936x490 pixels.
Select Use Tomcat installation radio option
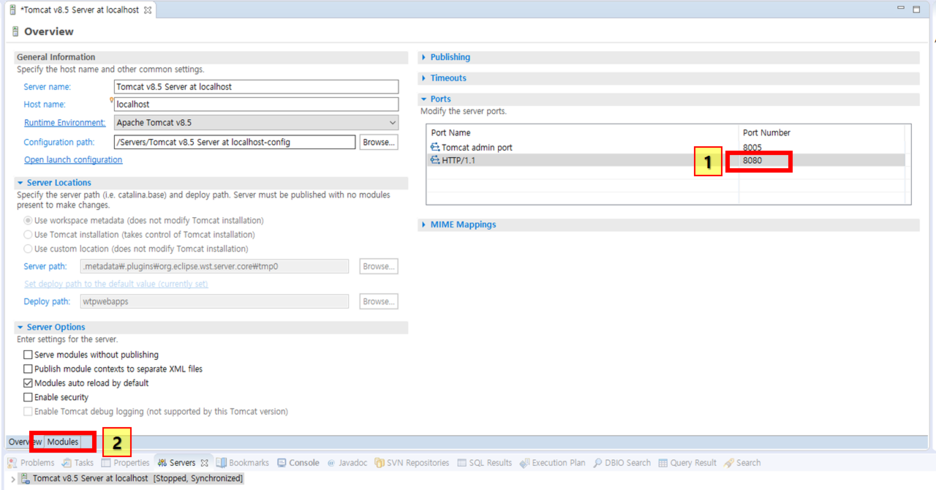[28, 235]
